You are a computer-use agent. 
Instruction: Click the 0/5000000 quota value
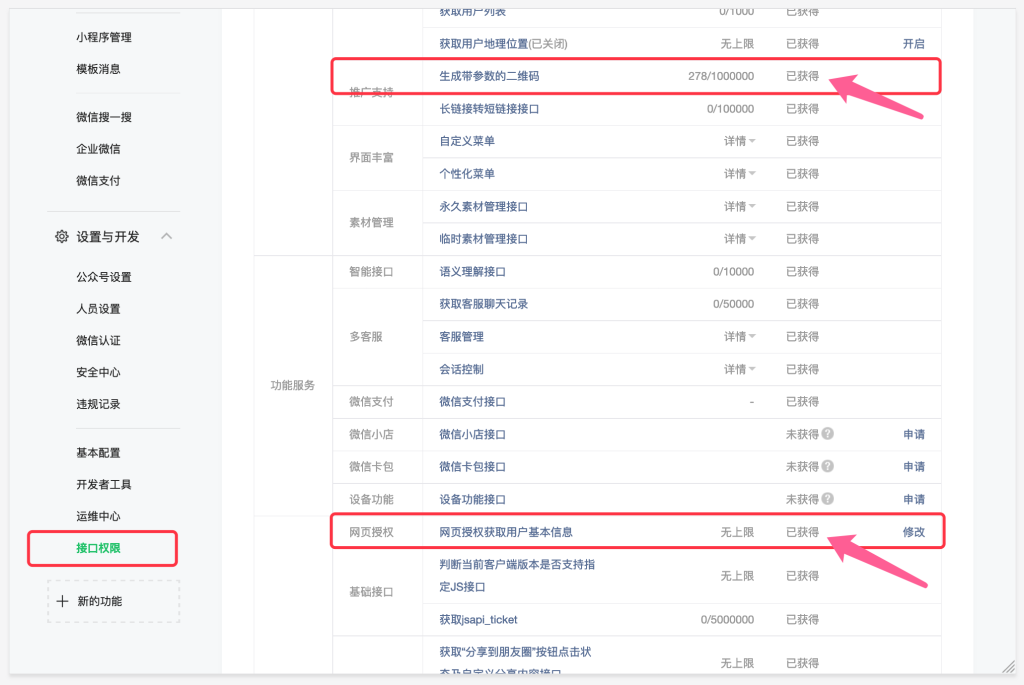coord(727,619)
